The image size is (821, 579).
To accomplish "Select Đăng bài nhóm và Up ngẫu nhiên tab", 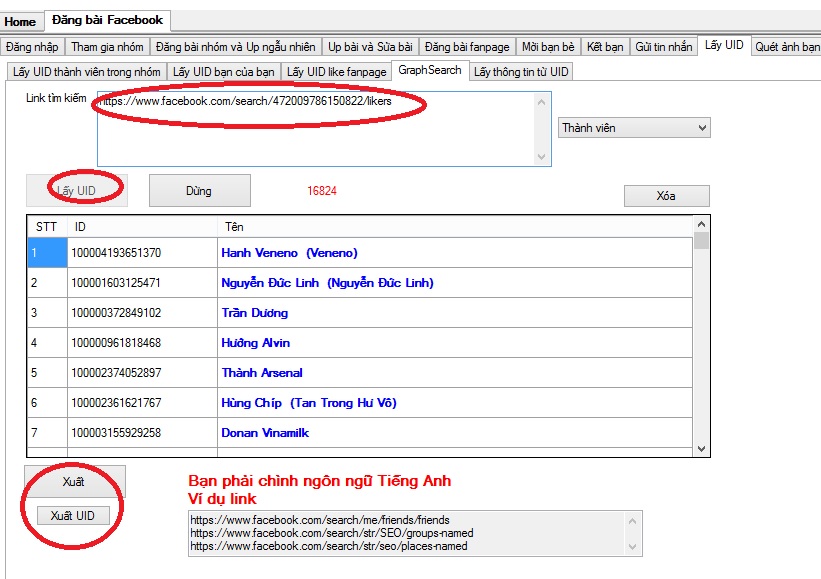I will click(x=236, y=47).
